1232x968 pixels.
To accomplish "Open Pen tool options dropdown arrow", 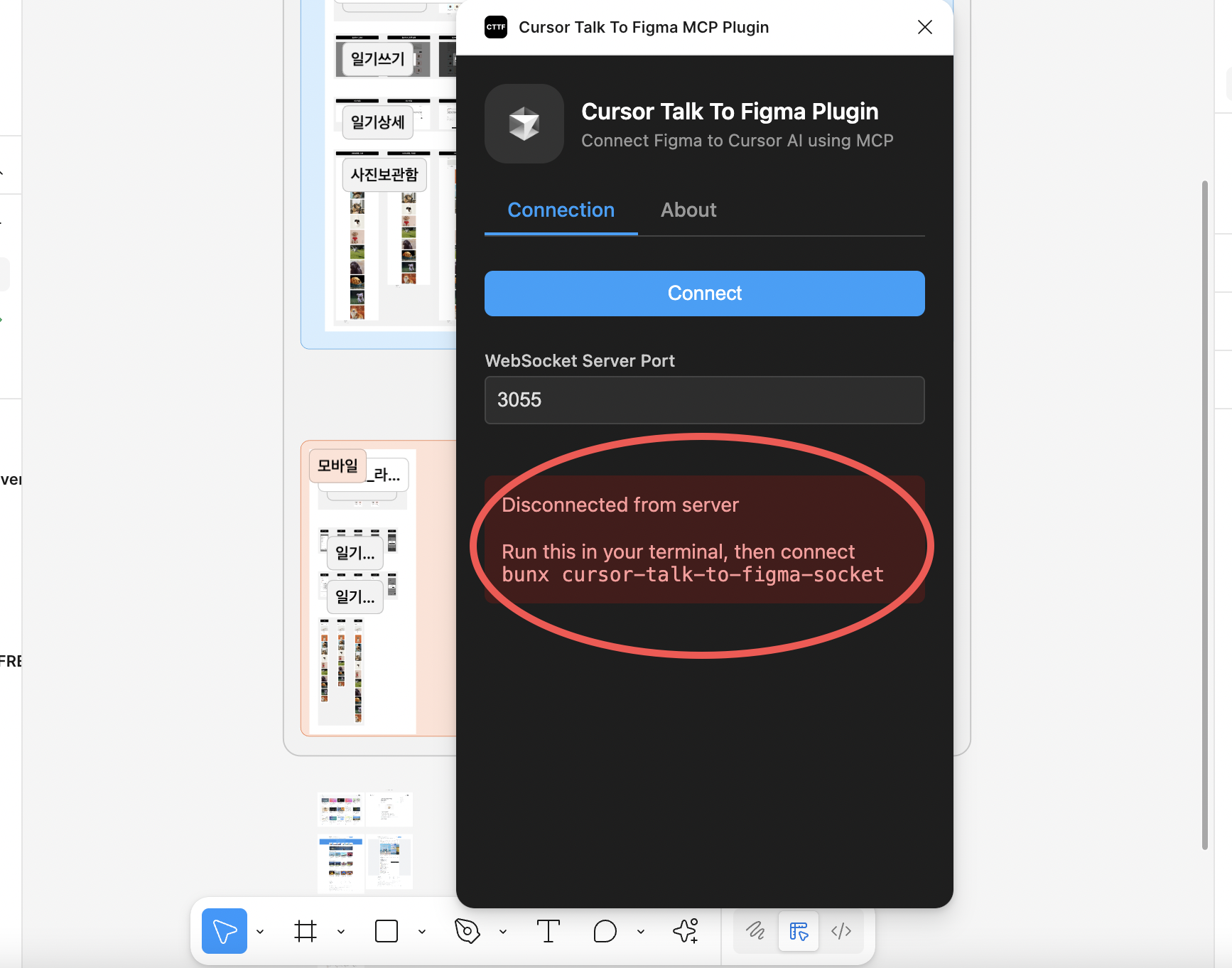I will tap(503, 932).
